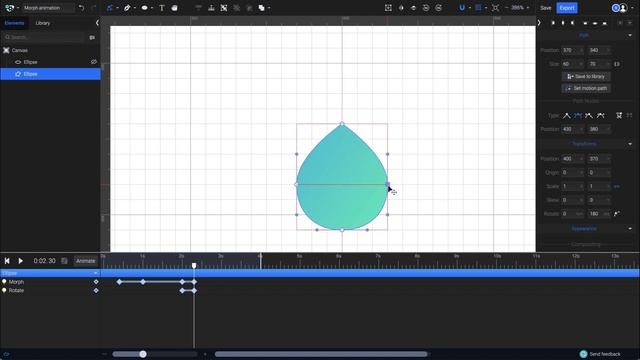Click the Send feedback button
The width and height of the screenshot is (640, 360).
click(x=600, y=354)
